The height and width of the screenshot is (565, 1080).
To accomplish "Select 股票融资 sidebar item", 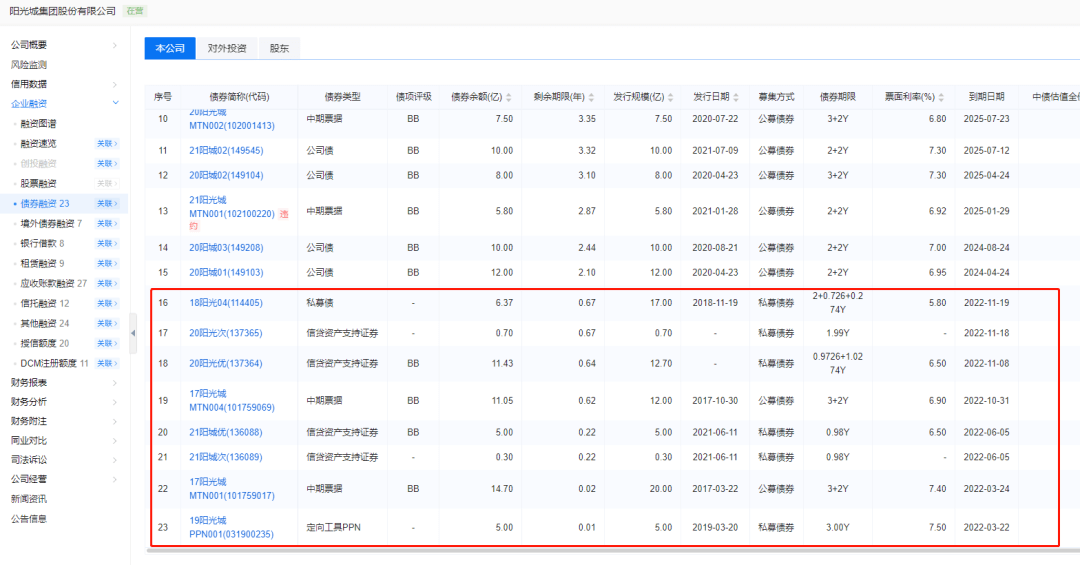I will (x=39, y=184).
